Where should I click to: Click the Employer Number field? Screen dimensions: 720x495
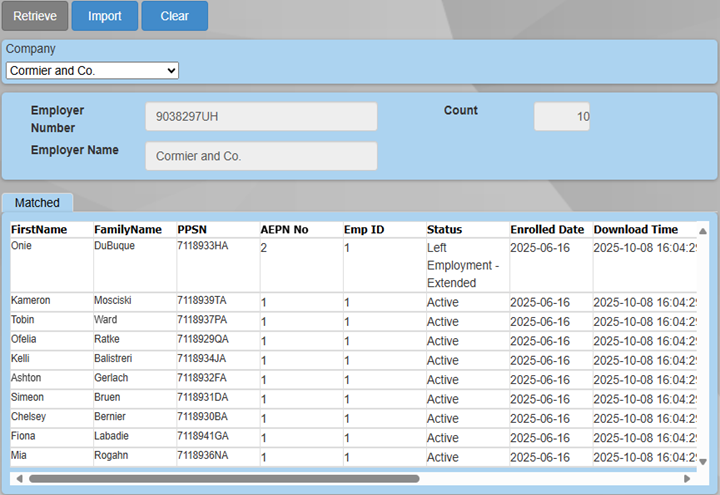pyautogui.click(x=261, y=117)
